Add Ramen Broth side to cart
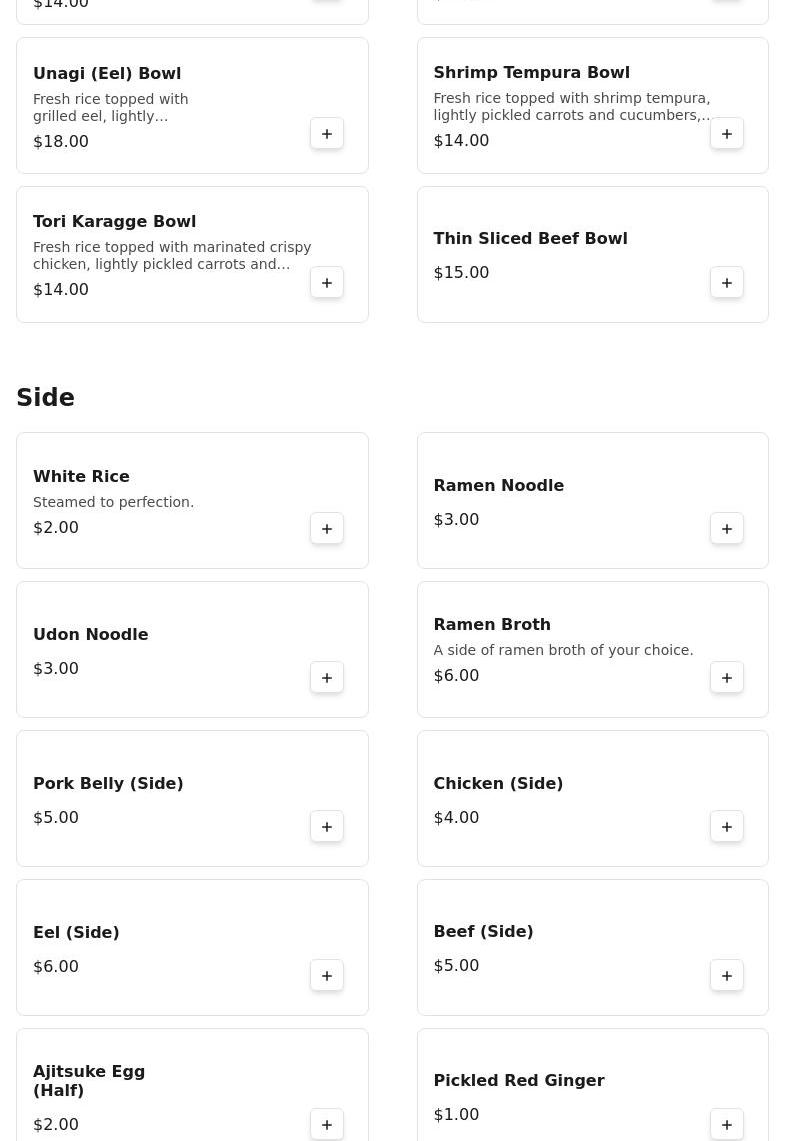This screenshot has width=785, height=1141. click(x=727, y=678)
